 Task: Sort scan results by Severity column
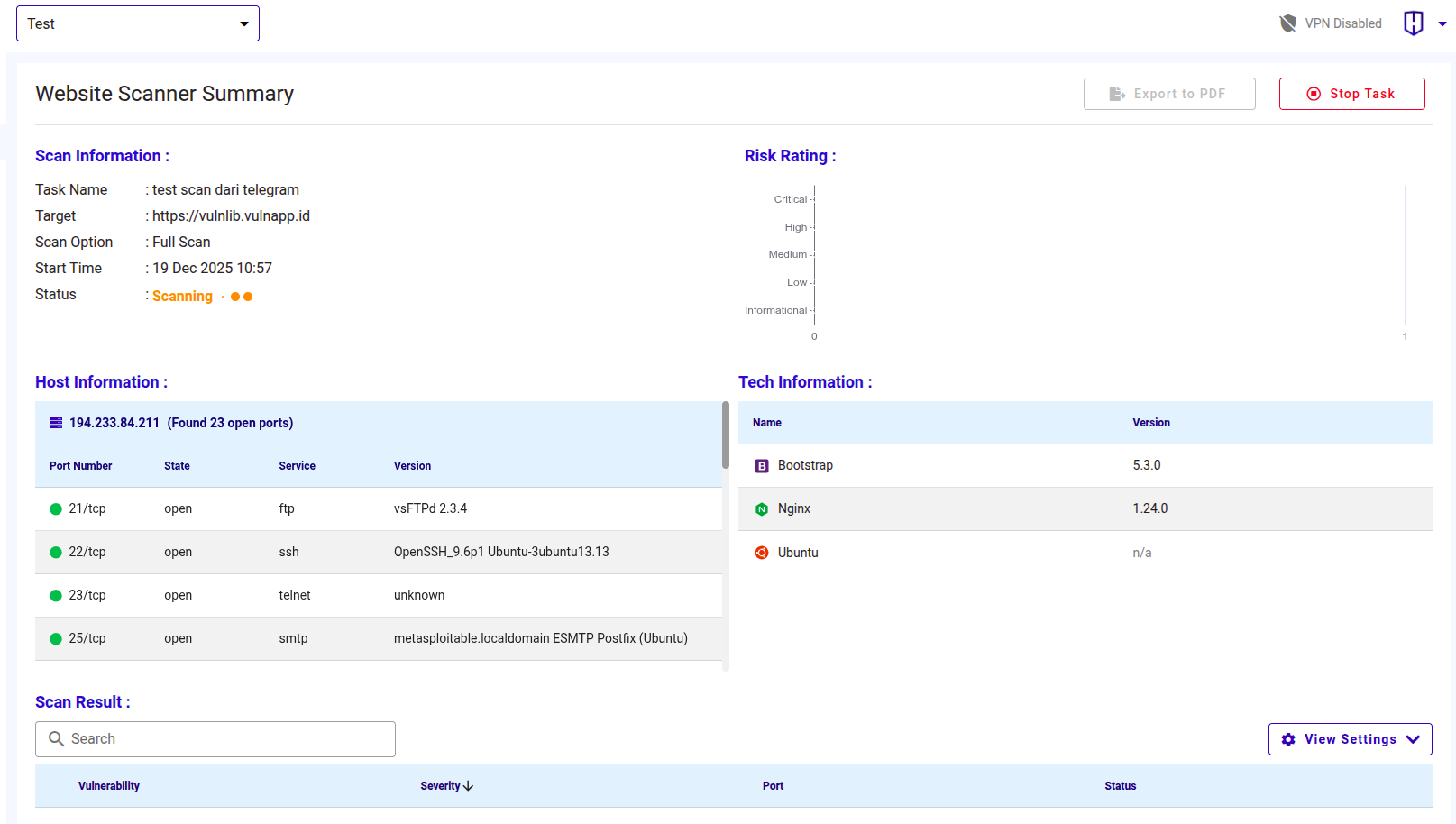pos(446,786)
